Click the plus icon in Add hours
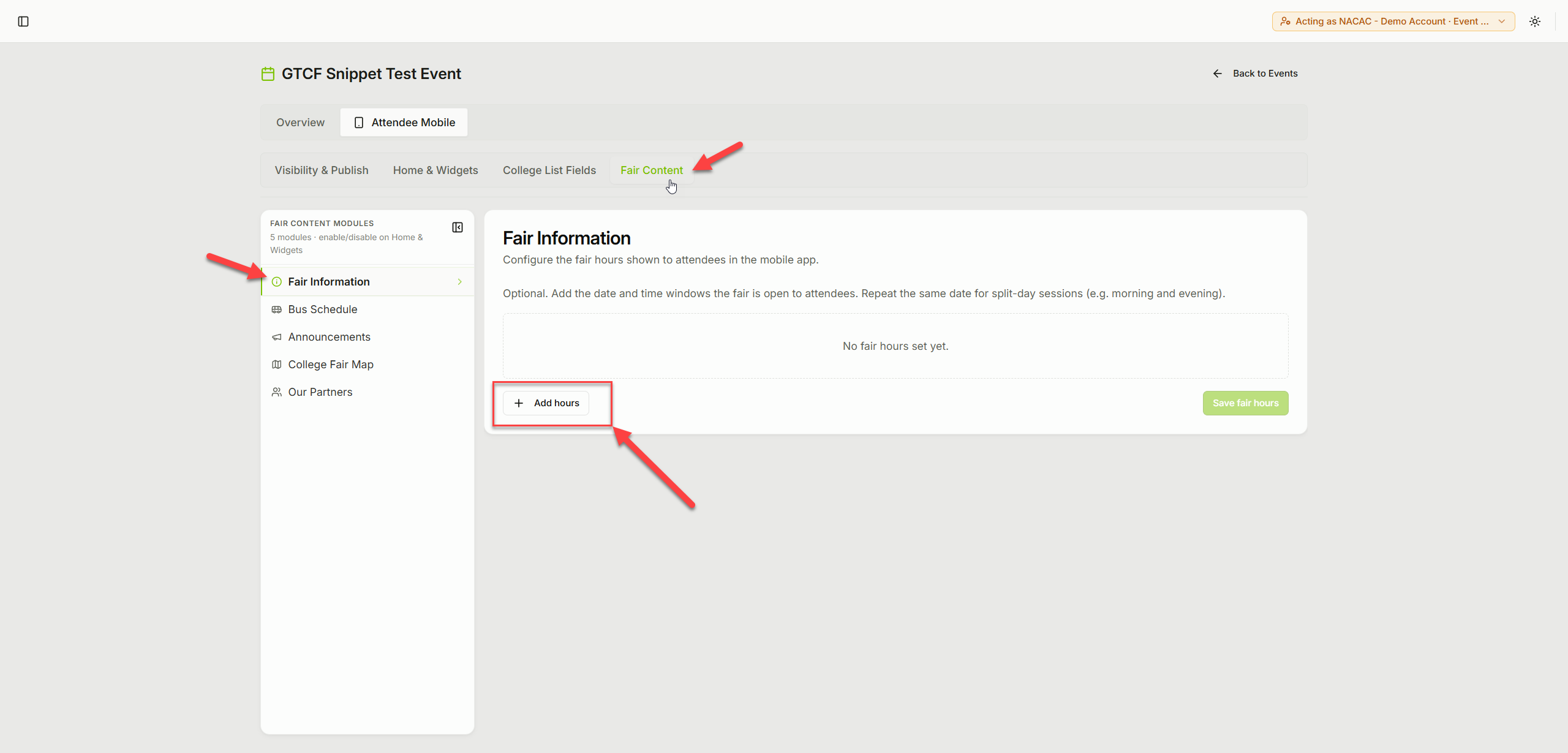 [x=519, y=403]
